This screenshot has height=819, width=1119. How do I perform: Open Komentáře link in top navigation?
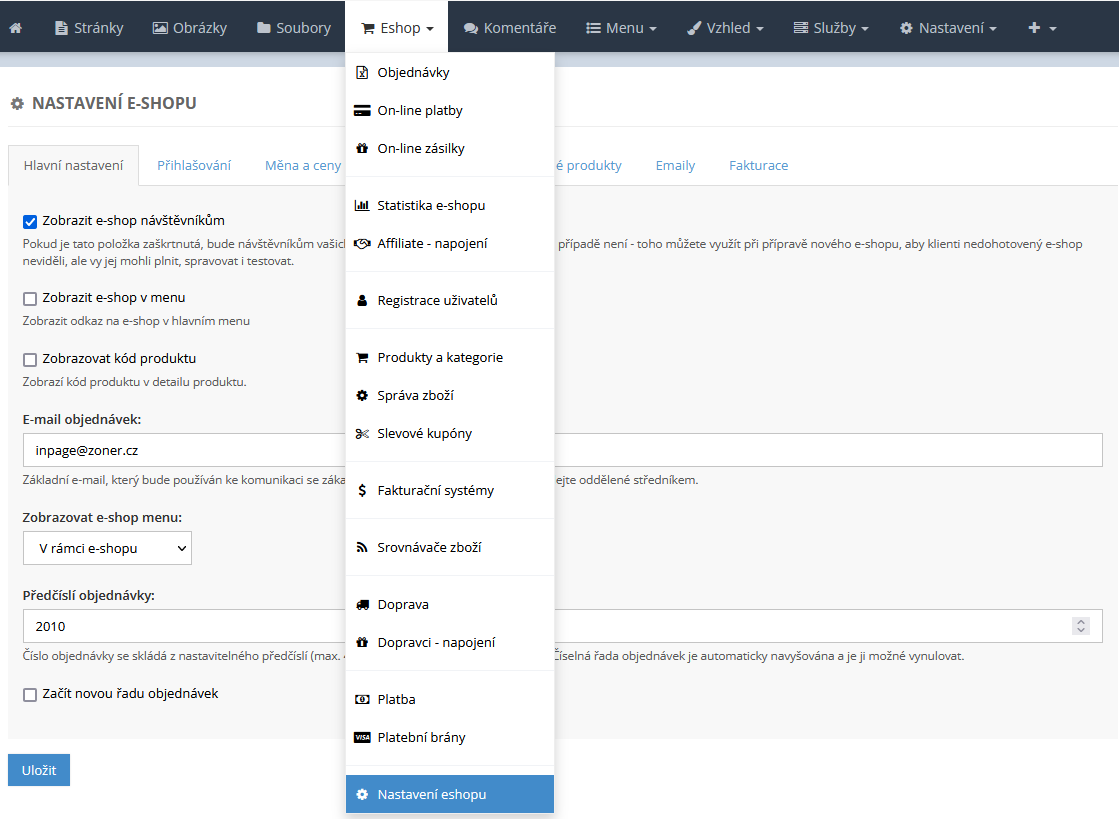pyautogui.click(x=509, y=28)
